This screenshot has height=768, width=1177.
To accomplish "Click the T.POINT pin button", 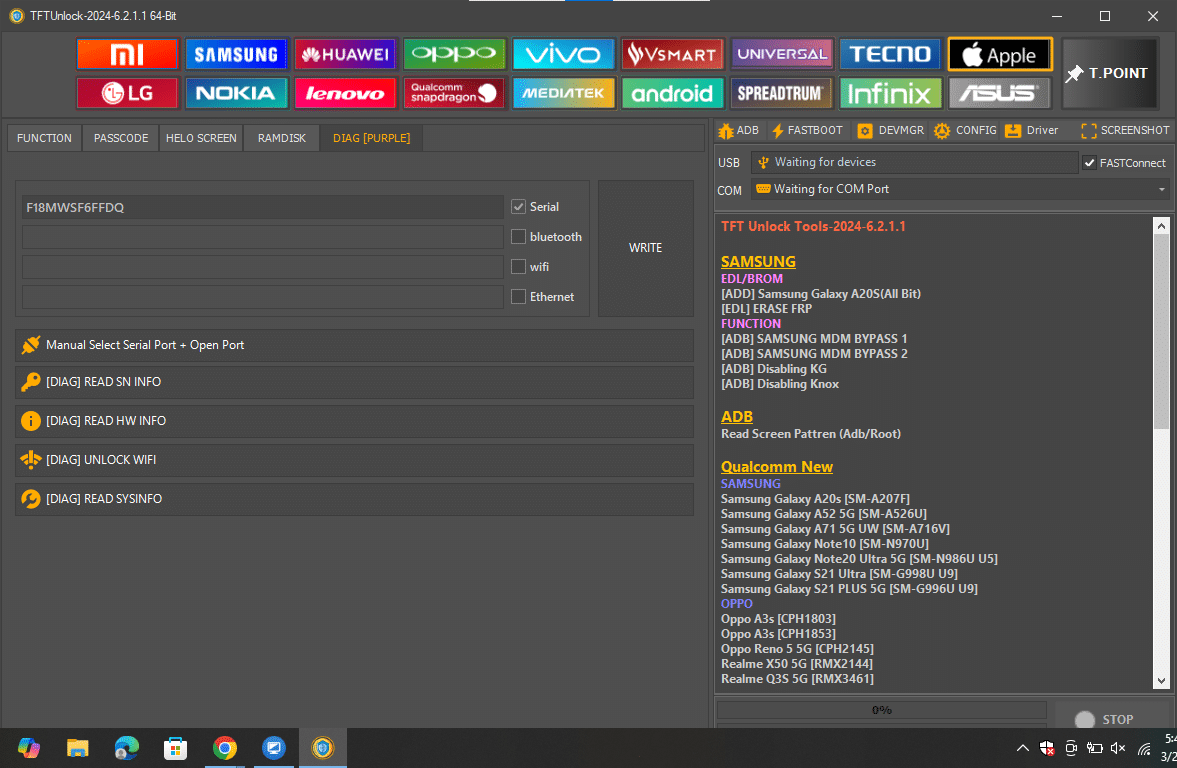I will click(x=1109, y=73).
